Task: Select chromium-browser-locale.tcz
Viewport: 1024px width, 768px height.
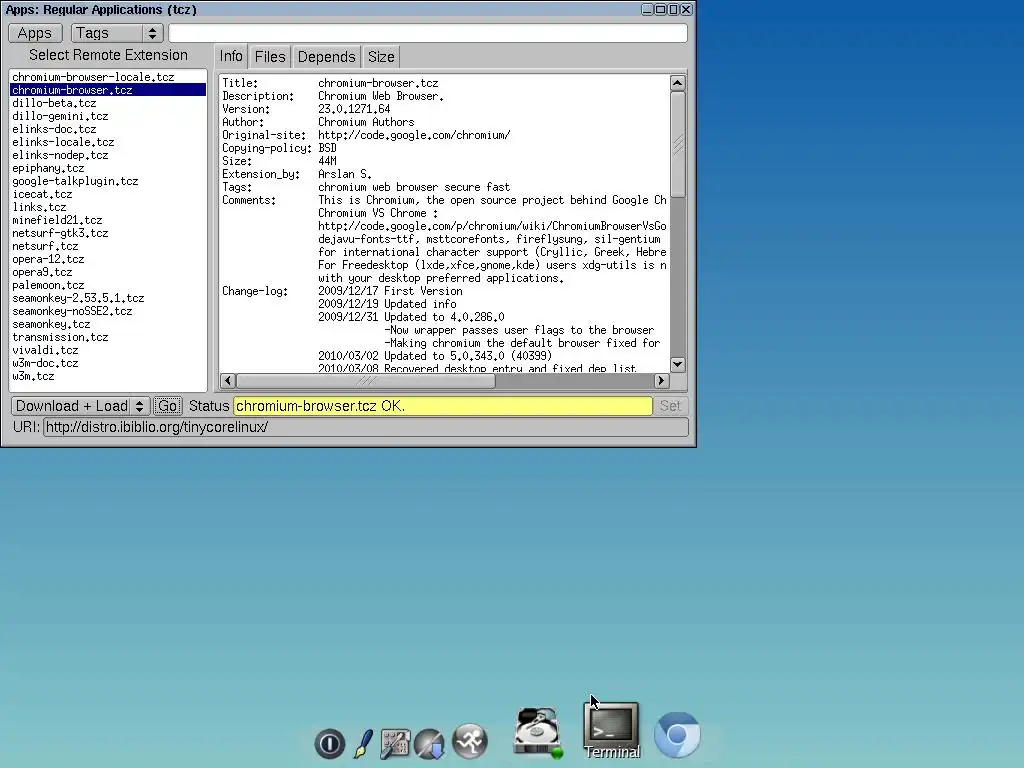Action: point(108,77)
